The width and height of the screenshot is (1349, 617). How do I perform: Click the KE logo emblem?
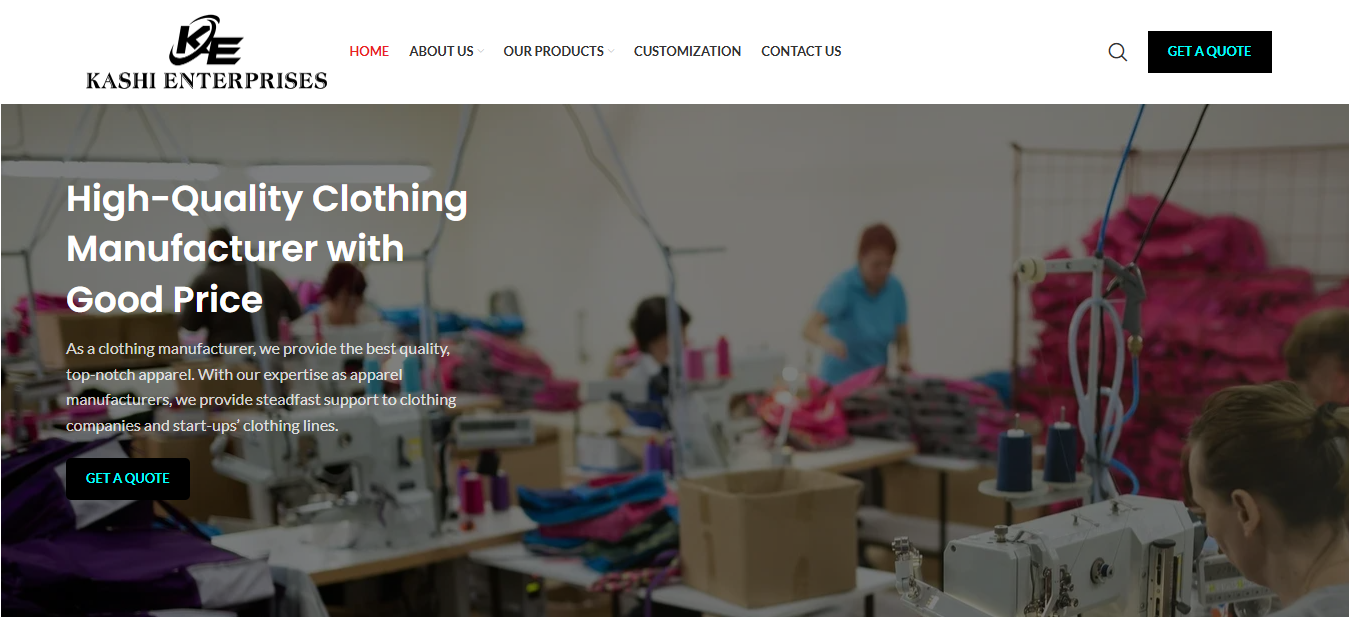tap(206, 40)
